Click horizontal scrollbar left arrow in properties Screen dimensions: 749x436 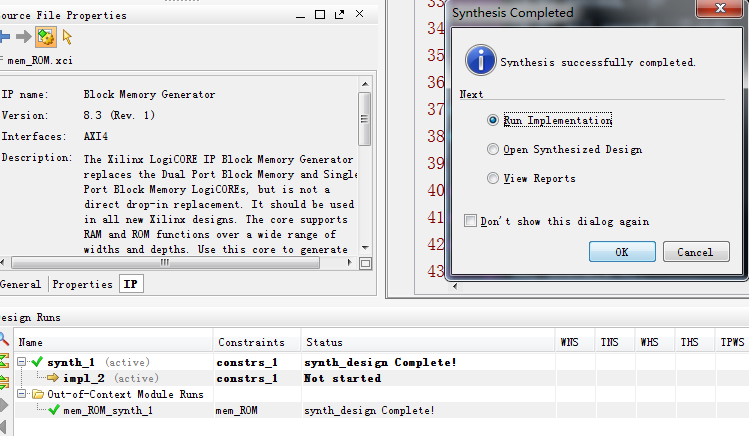3,263
